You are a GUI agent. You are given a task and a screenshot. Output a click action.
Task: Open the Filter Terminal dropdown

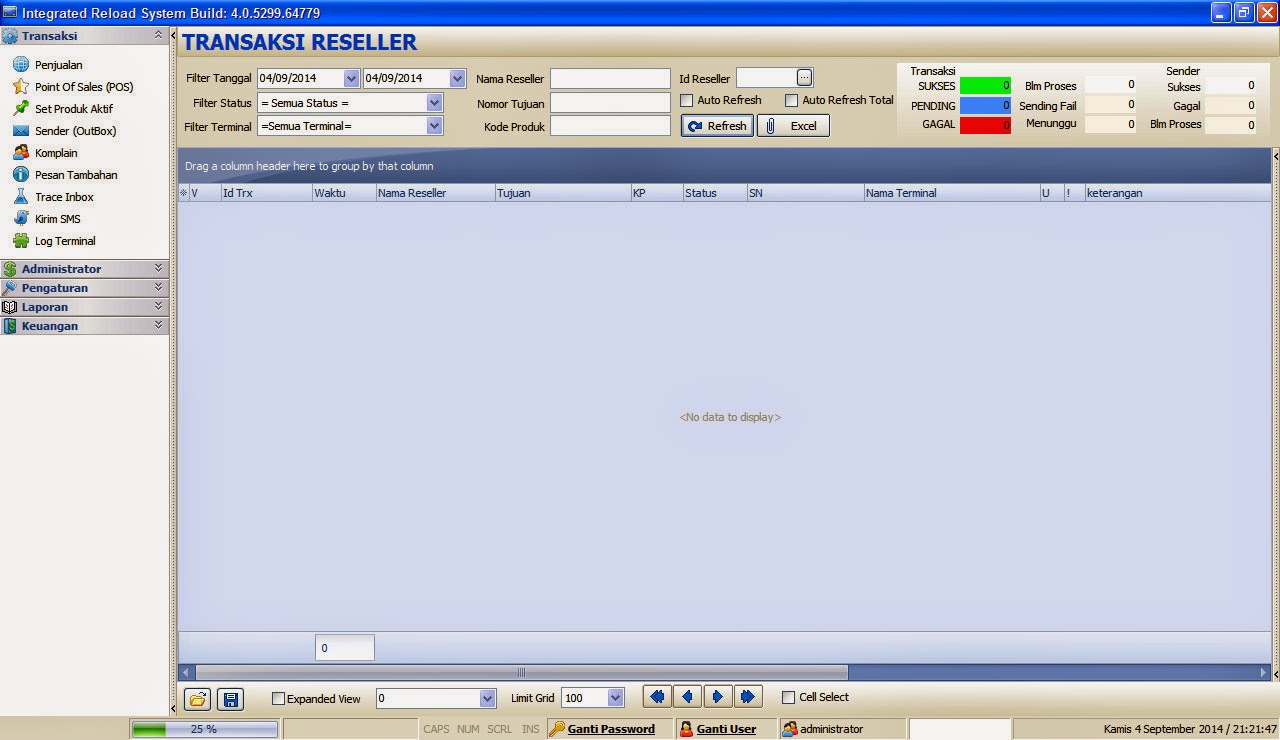coord(433,124)
